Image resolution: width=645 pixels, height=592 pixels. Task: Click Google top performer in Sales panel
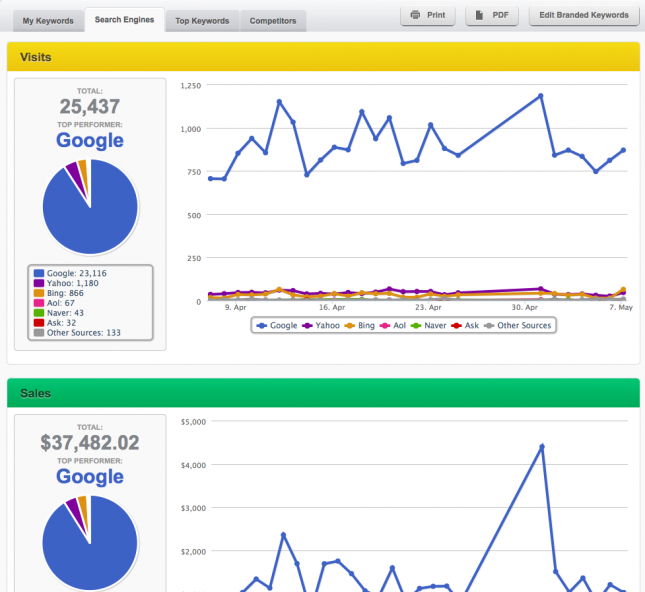pyautogui.click(x=90, y=476)
